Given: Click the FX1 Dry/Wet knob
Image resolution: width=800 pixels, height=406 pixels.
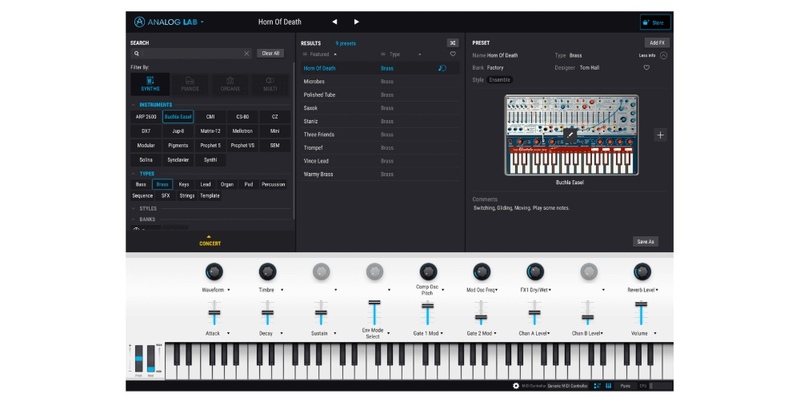Looking at the screenshot, I should click(535, 272).
